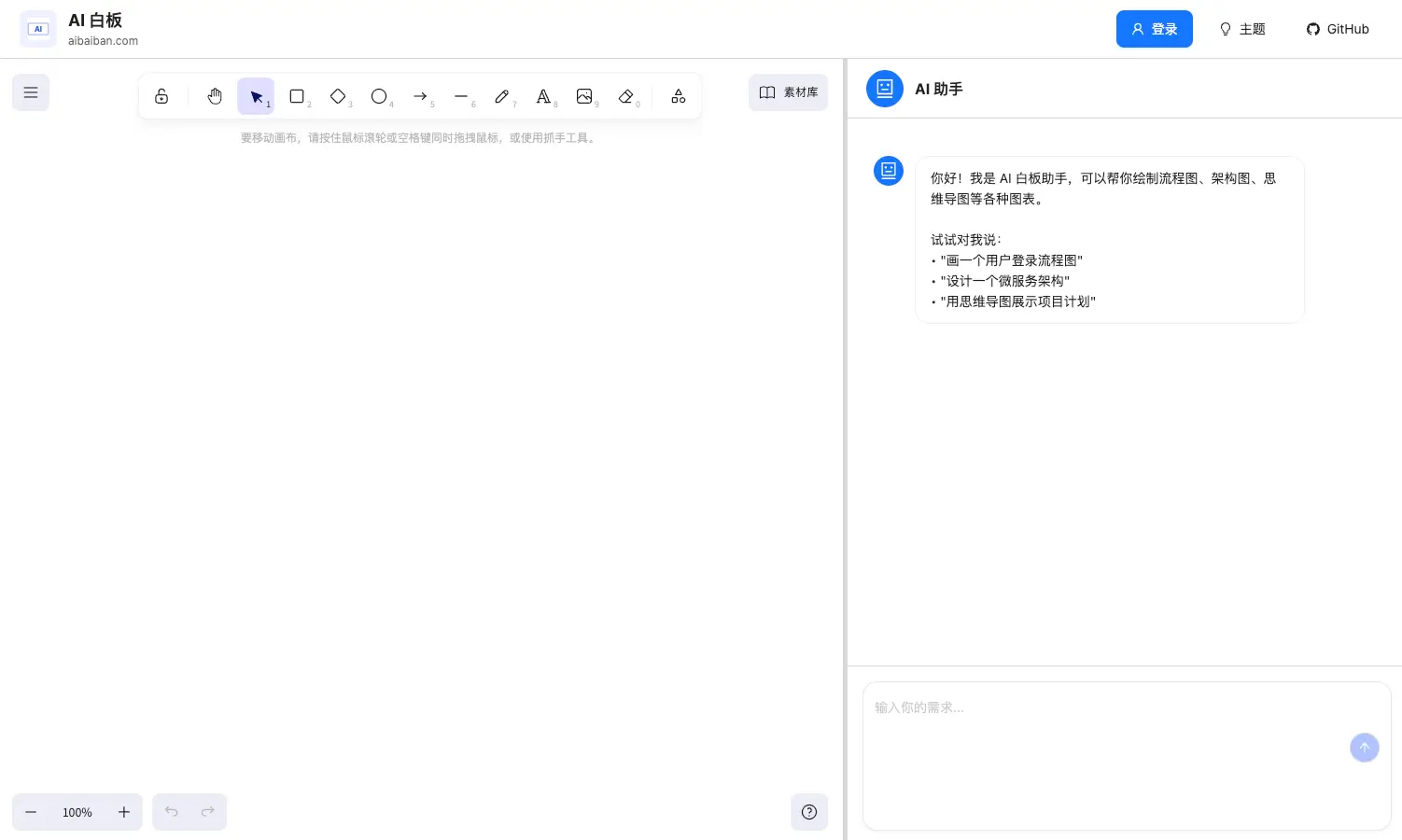Viewport: 1402px width, 840px height.
Task: Select the pencil freehand drawing tool
Action: pyautogui.click(x=502, y=96)
